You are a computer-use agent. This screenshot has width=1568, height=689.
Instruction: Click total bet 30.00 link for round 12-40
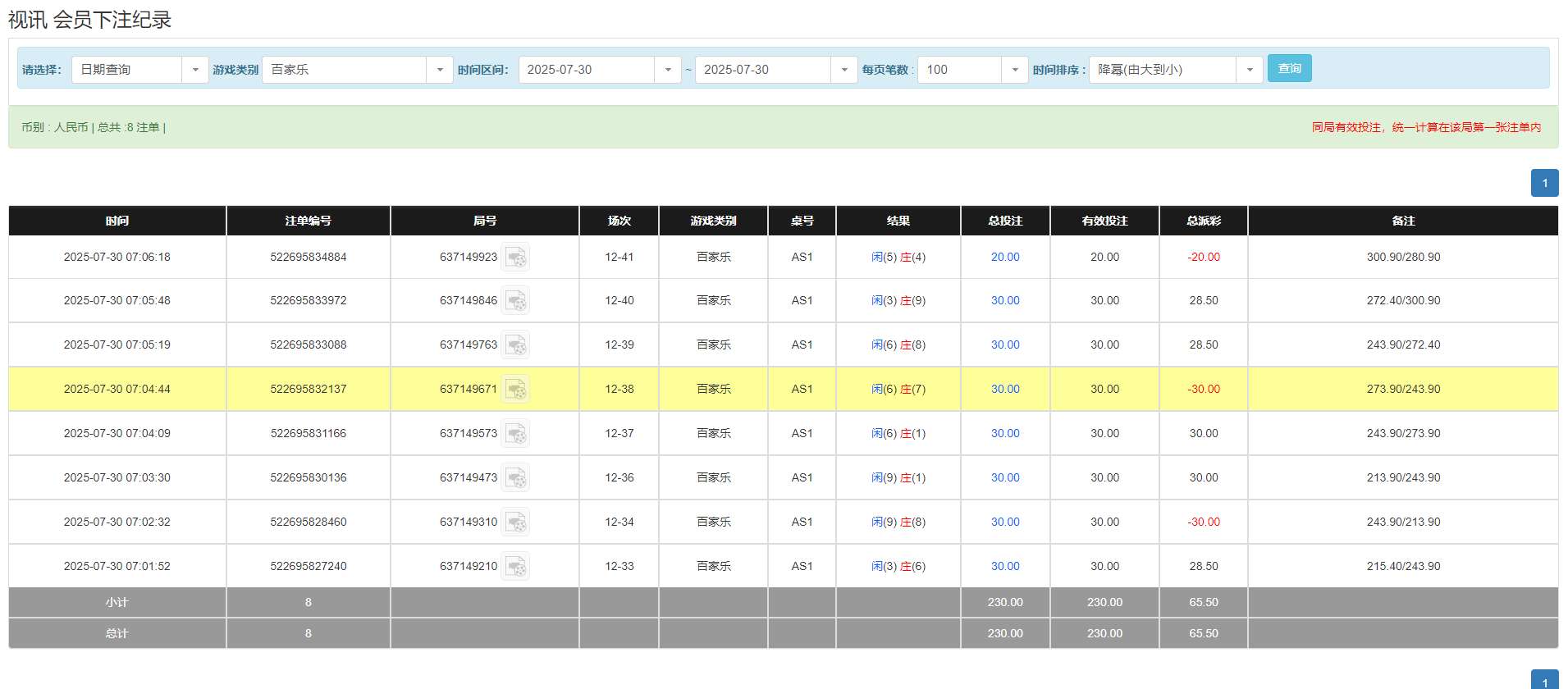click(x=1004, y=301)
